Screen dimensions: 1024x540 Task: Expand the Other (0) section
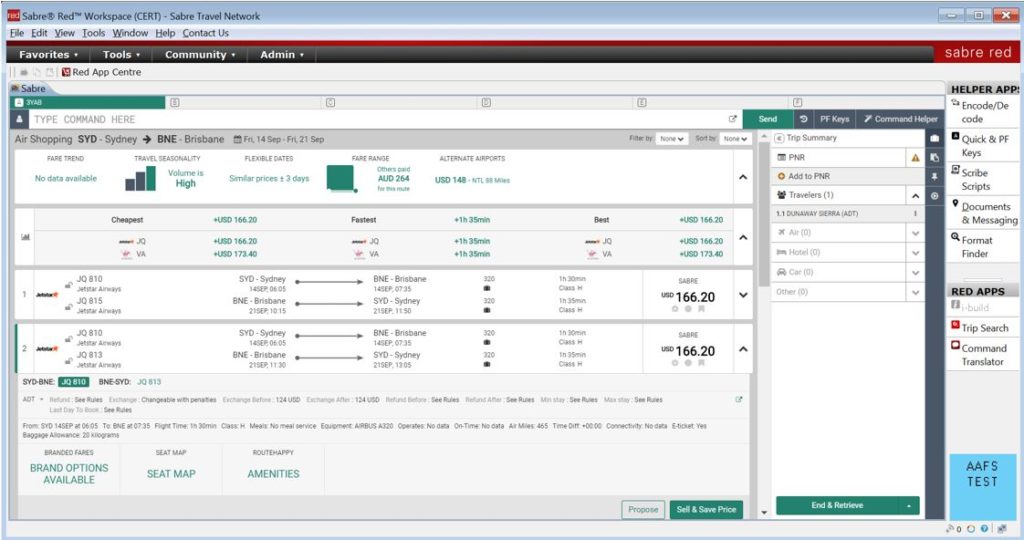[x=916, y=293]
